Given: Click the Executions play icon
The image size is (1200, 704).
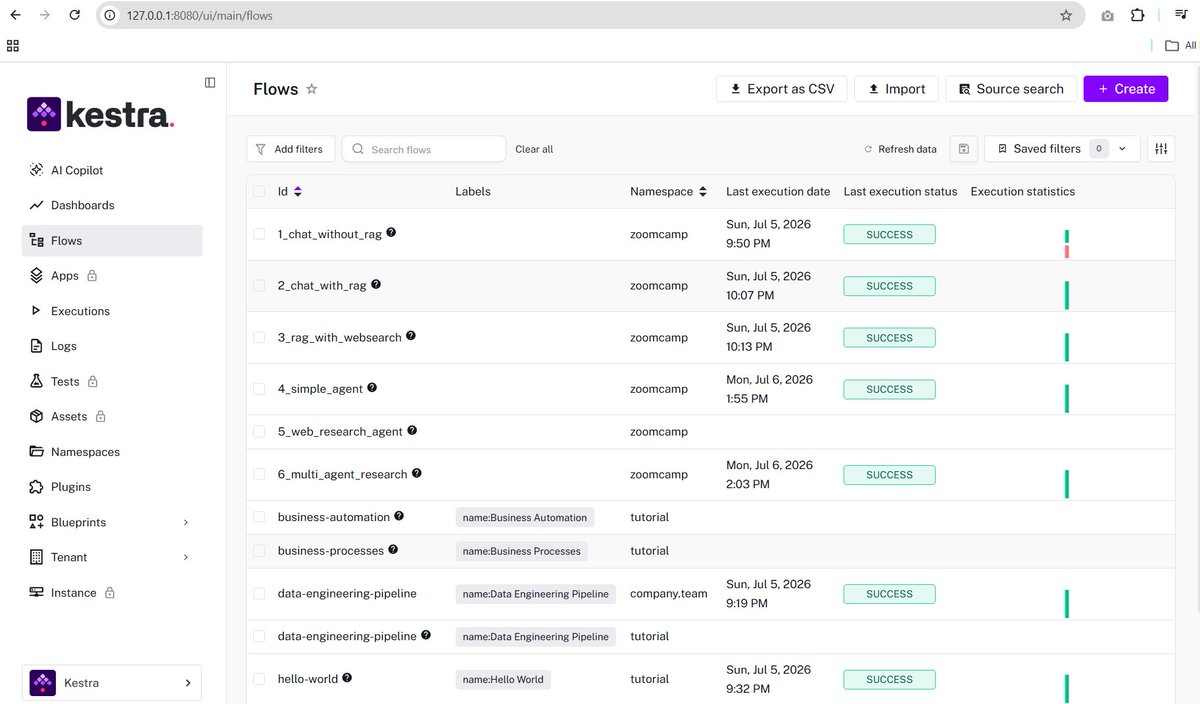Looking at the screenshot, I should (37, 311).
